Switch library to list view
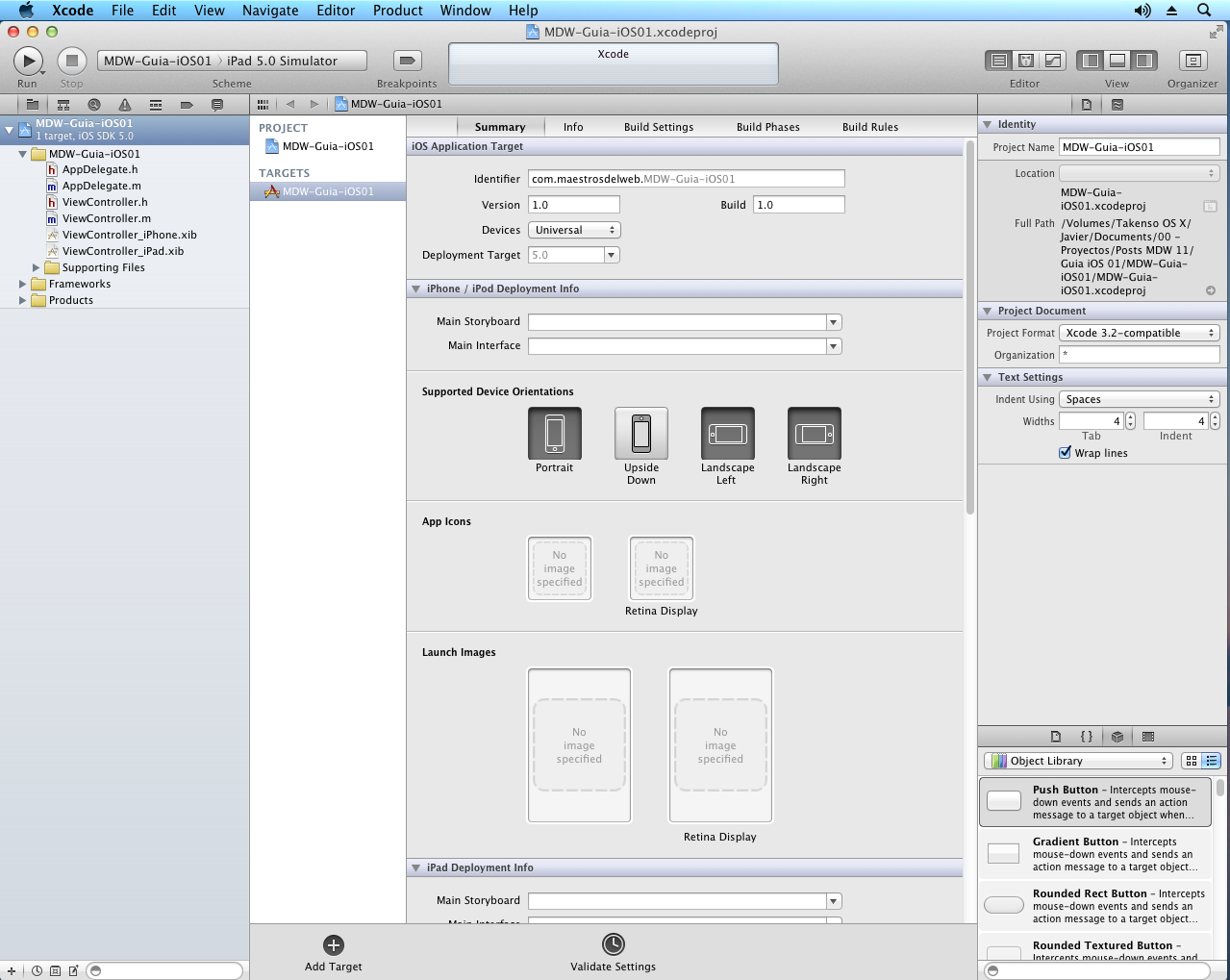Screen dimensions: 1230x980 point(1212,761)
